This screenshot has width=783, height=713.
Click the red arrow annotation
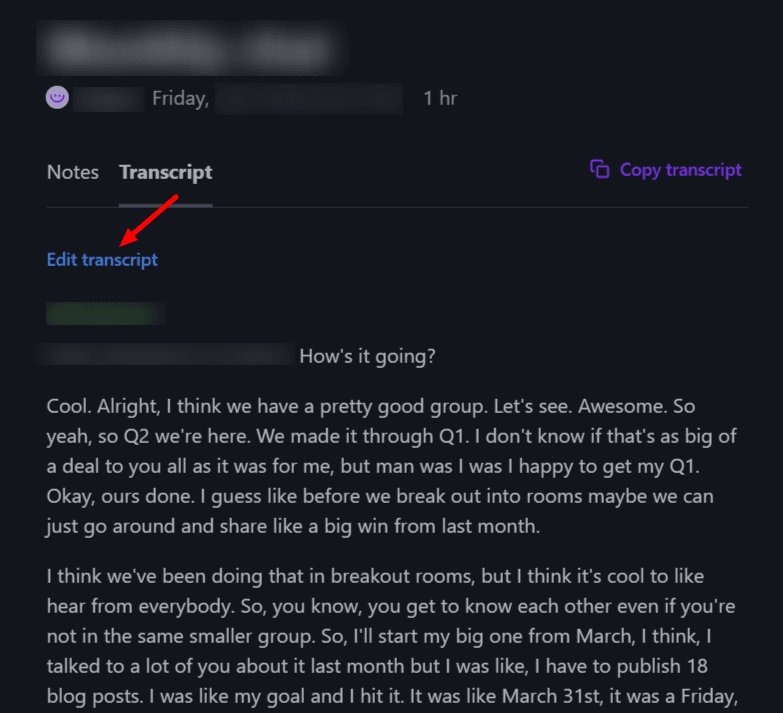149,220
